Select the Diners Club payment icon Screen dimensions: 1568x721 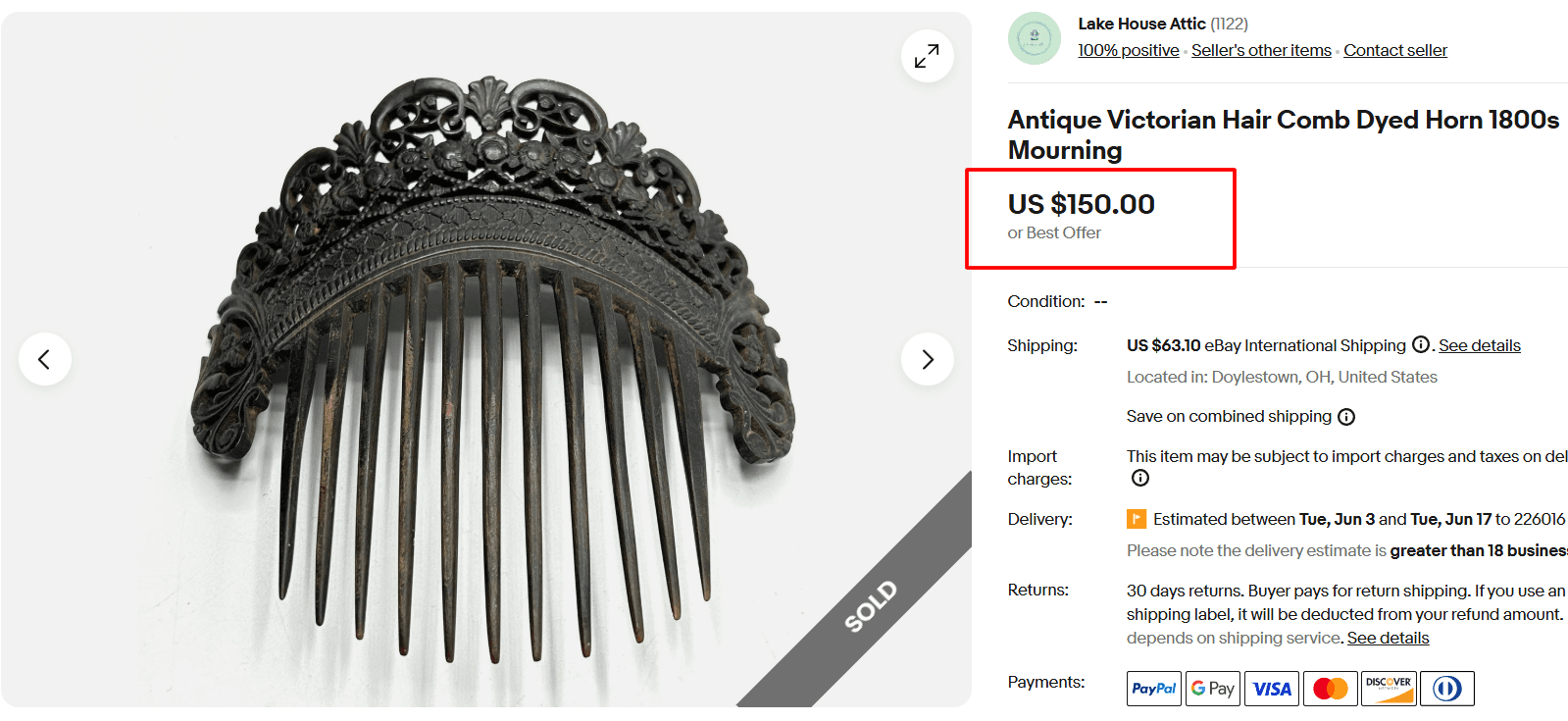[1447, 688]
